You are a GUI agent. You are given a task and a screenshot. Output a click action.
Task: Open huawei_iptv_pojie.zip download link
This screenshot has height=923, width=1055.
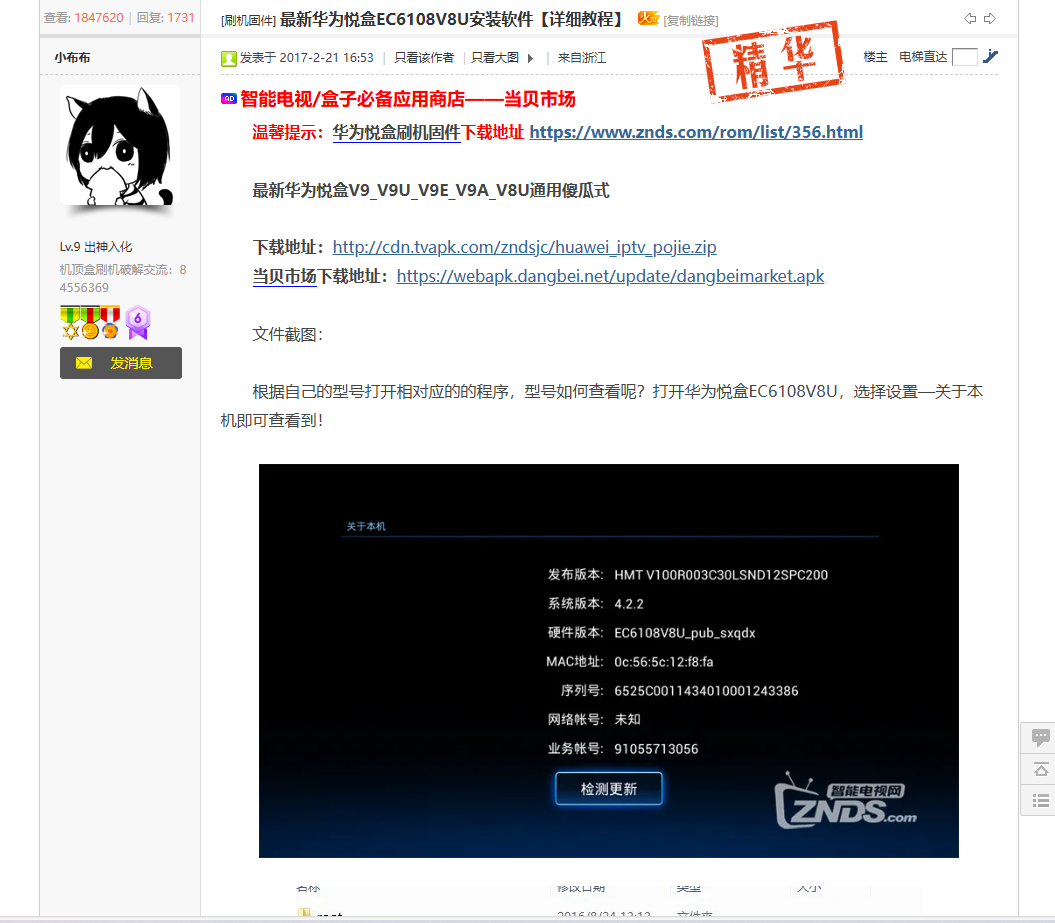[x=524, y=247]
